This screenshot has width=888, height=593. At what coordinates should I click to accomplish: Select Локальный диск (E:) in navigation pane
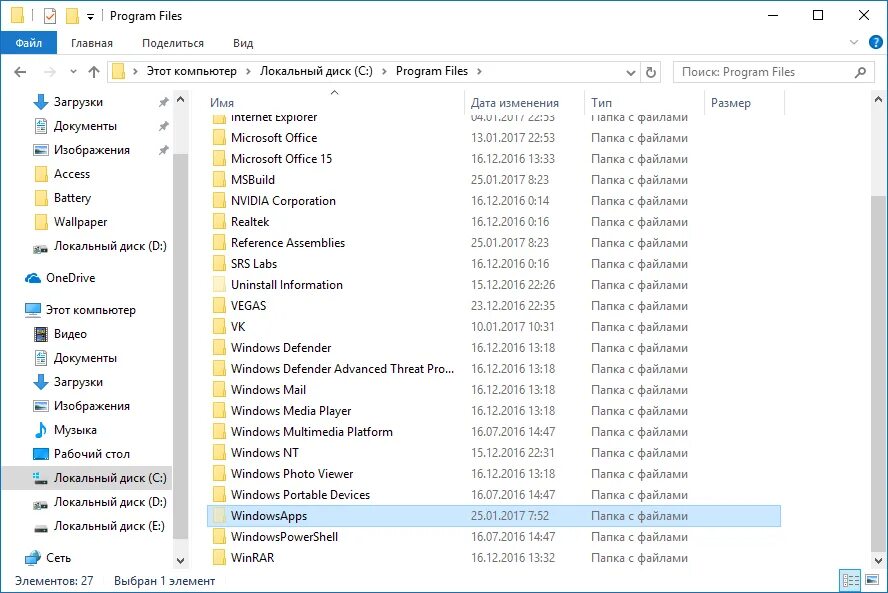109,526
